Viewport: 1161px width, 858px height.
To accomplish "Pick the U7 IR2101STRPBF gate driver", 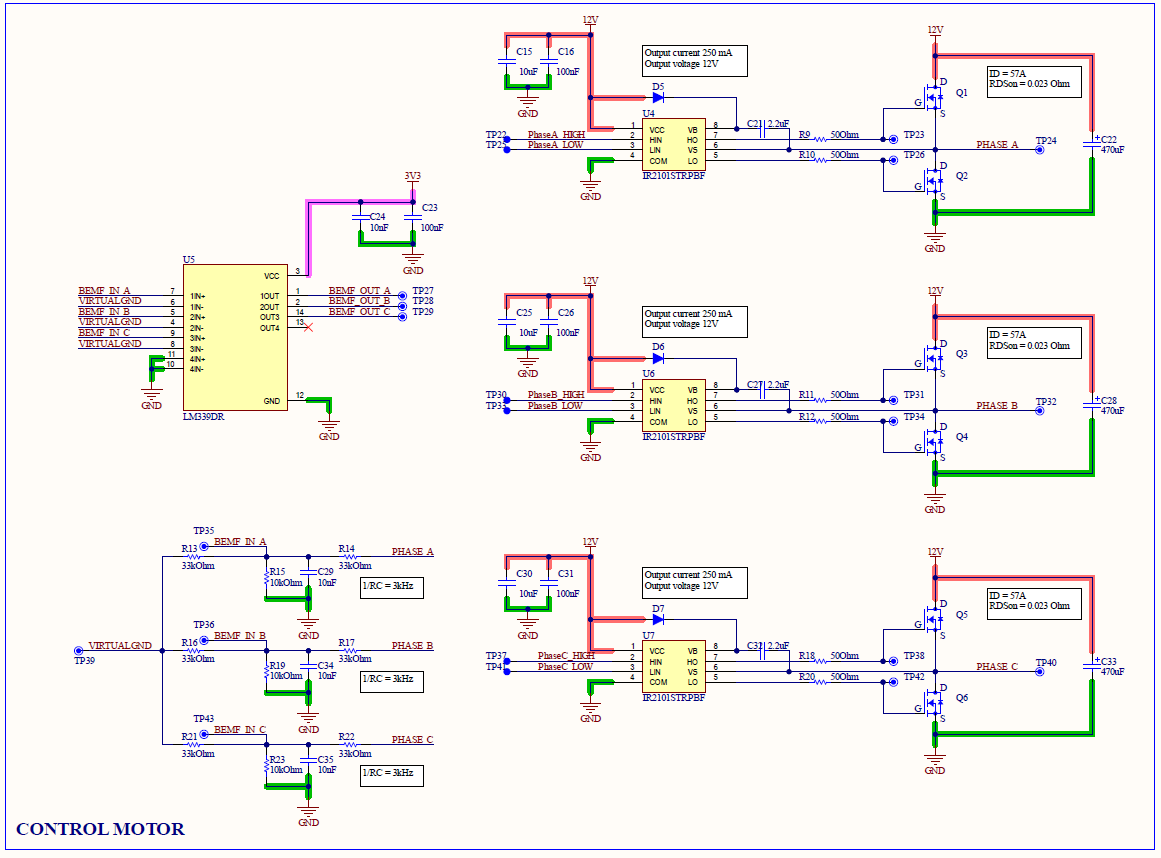I will pyautogui.click(x=674, y=666).
